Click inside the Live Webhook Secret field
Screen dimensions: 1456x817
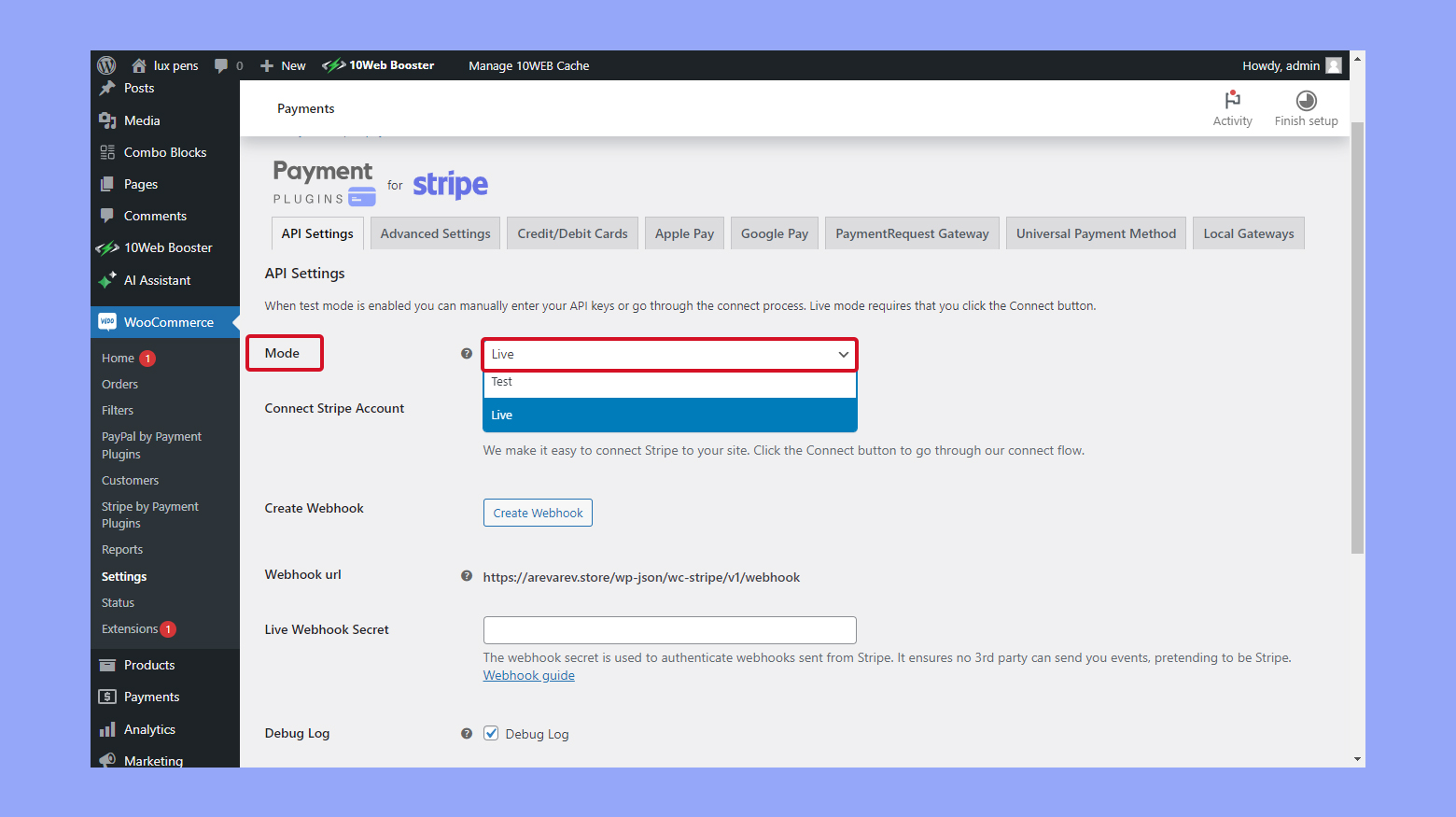(x=668, y=629)
